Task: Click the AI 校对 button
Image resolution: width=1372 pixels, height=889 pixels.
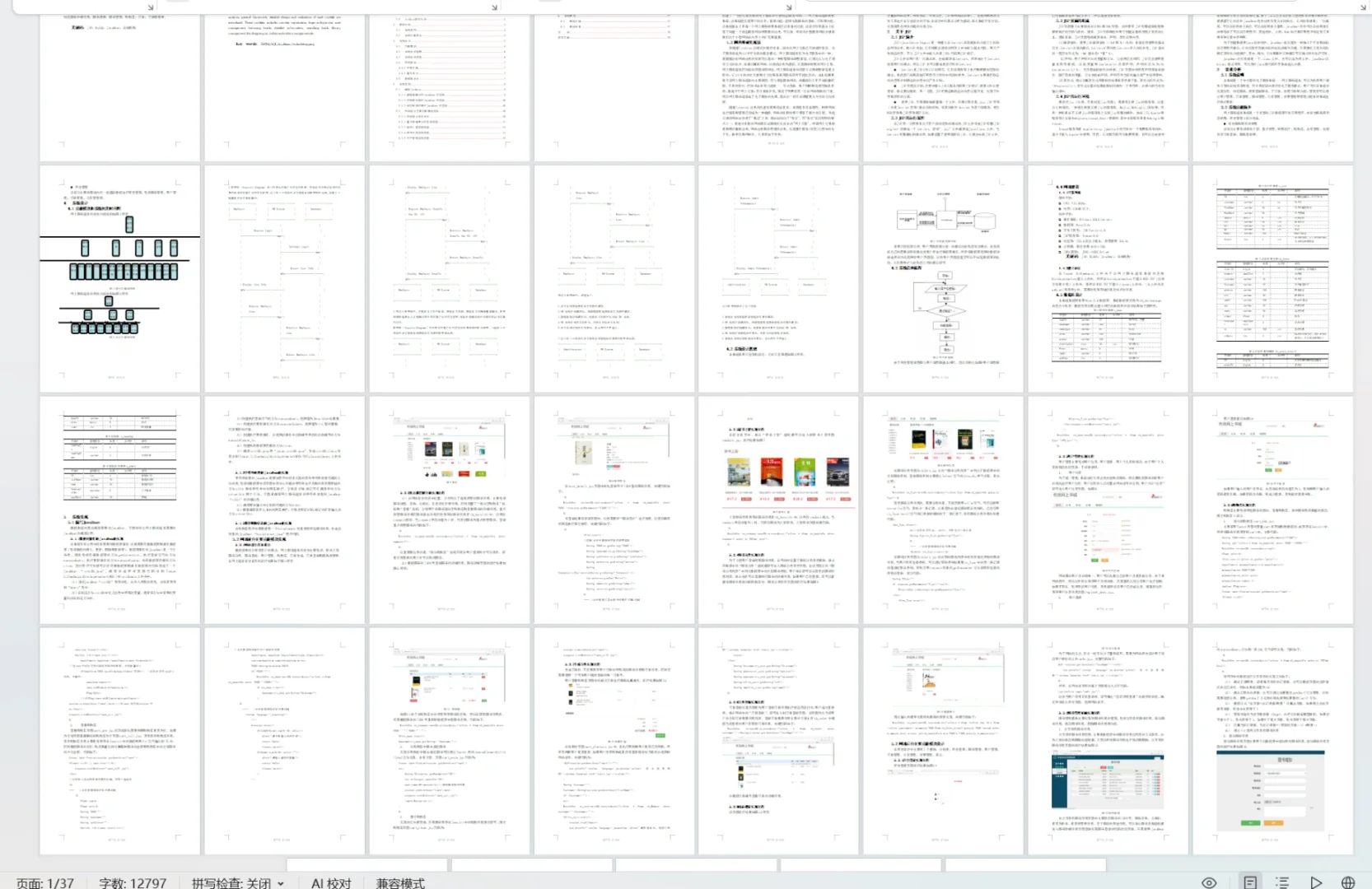Action: (x=331, y=882)
